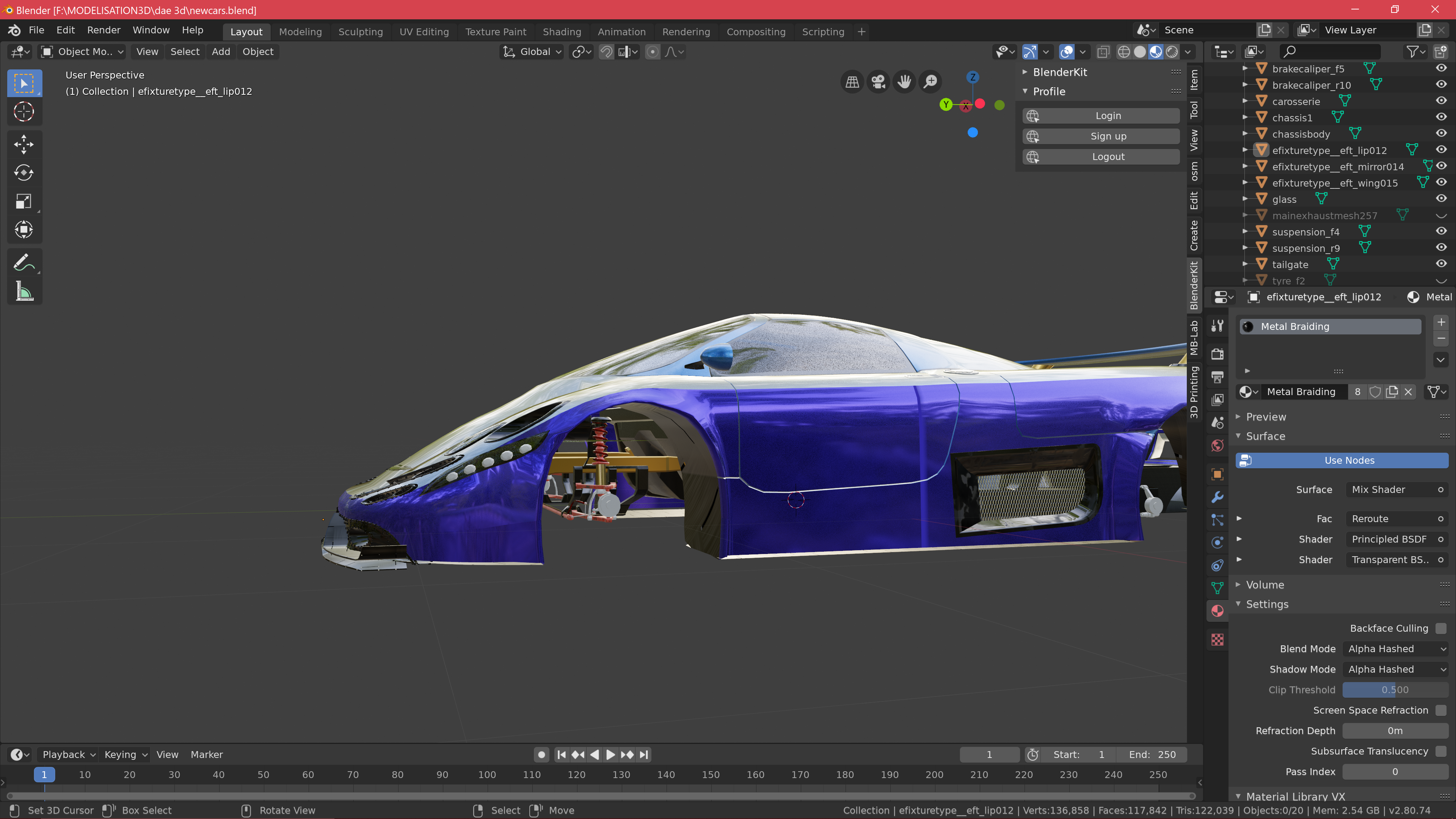The image size is (1456, 819).
Task: Switch to the Shading workspace tab
Action: point(562,31)
